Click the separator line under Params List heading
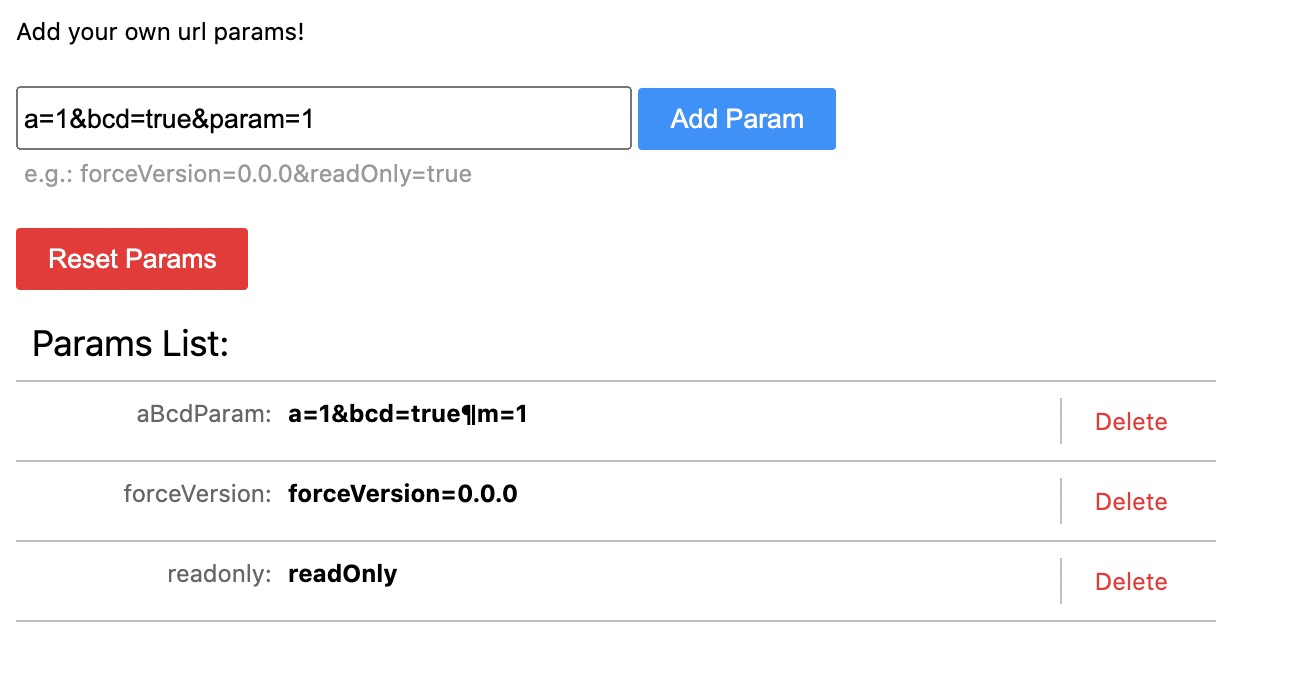Viewport: 1310px width, 676px height. pos(616,381)
